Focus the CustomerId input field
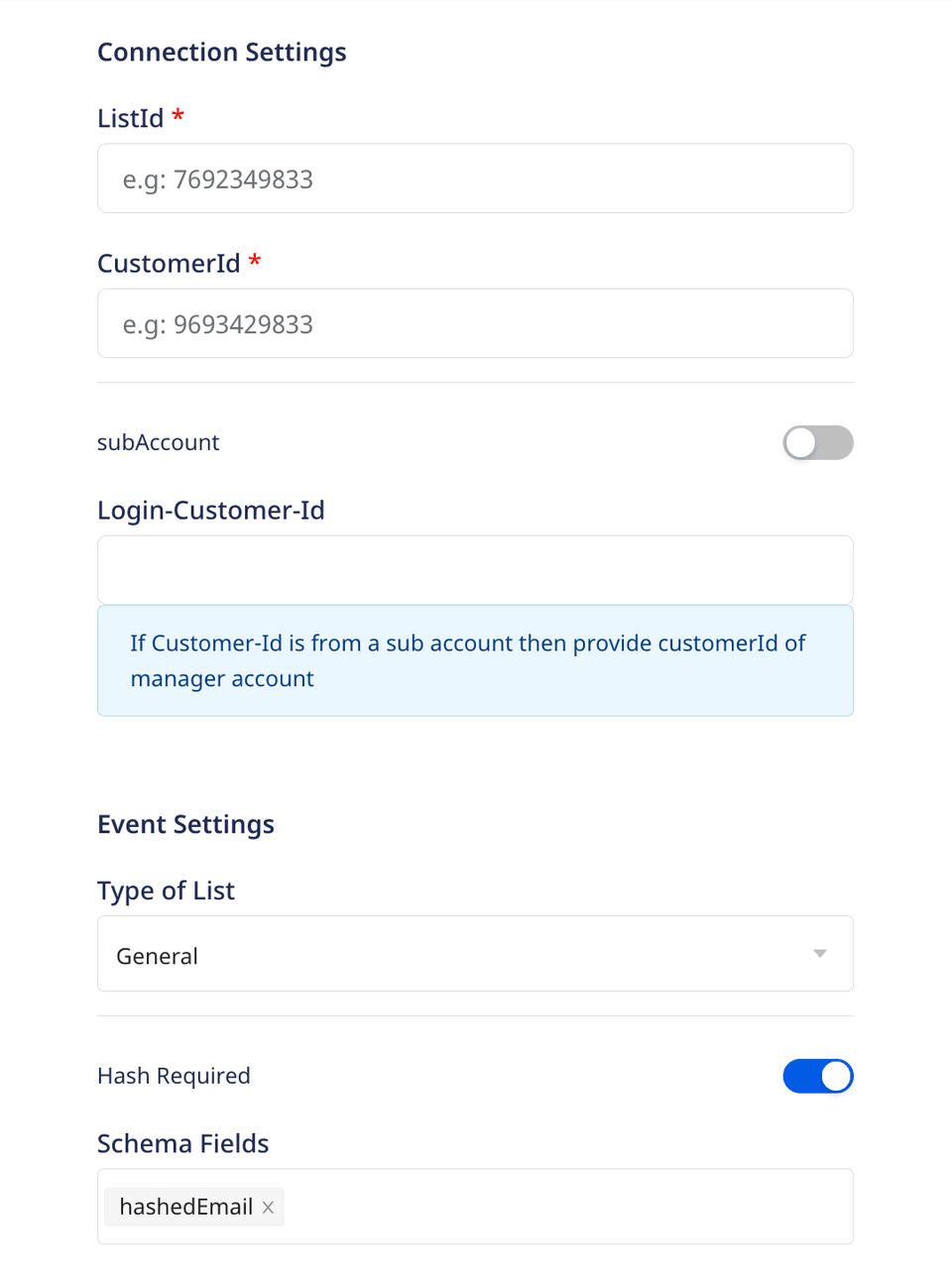The image size is (952, 1286). tap(475, 323)
